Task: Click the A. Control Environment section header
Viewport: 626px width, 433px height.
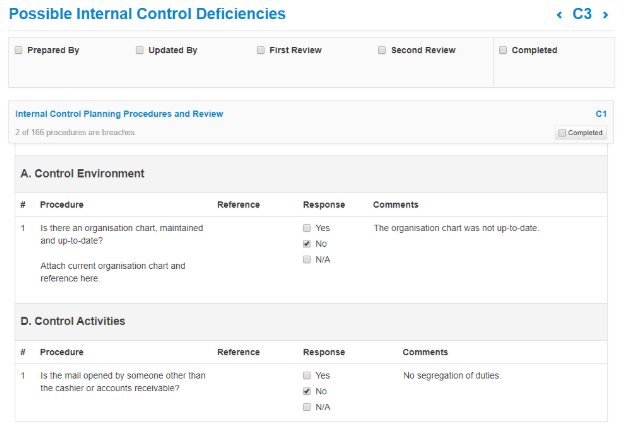Action: point(83,174)
